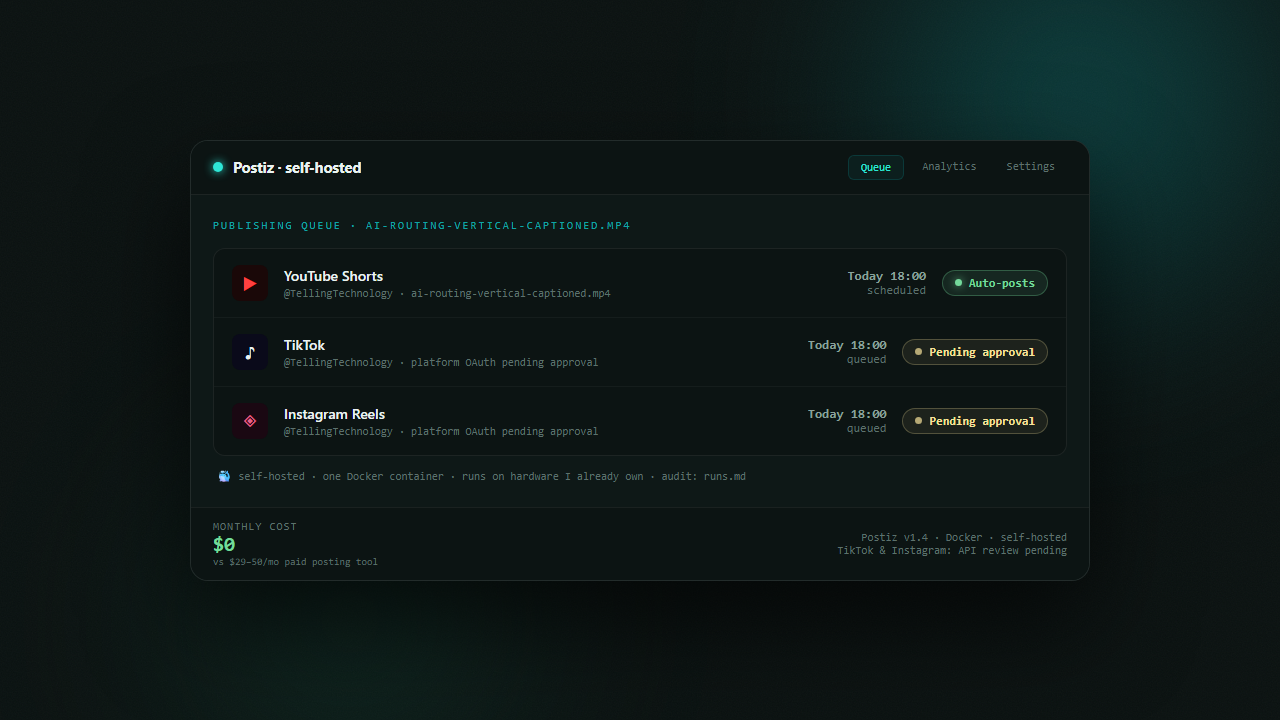Image resolution: width=1280 pixels, height=720 pixels.
Task: Click the Monthly Cost label
Action: [255, 527]
